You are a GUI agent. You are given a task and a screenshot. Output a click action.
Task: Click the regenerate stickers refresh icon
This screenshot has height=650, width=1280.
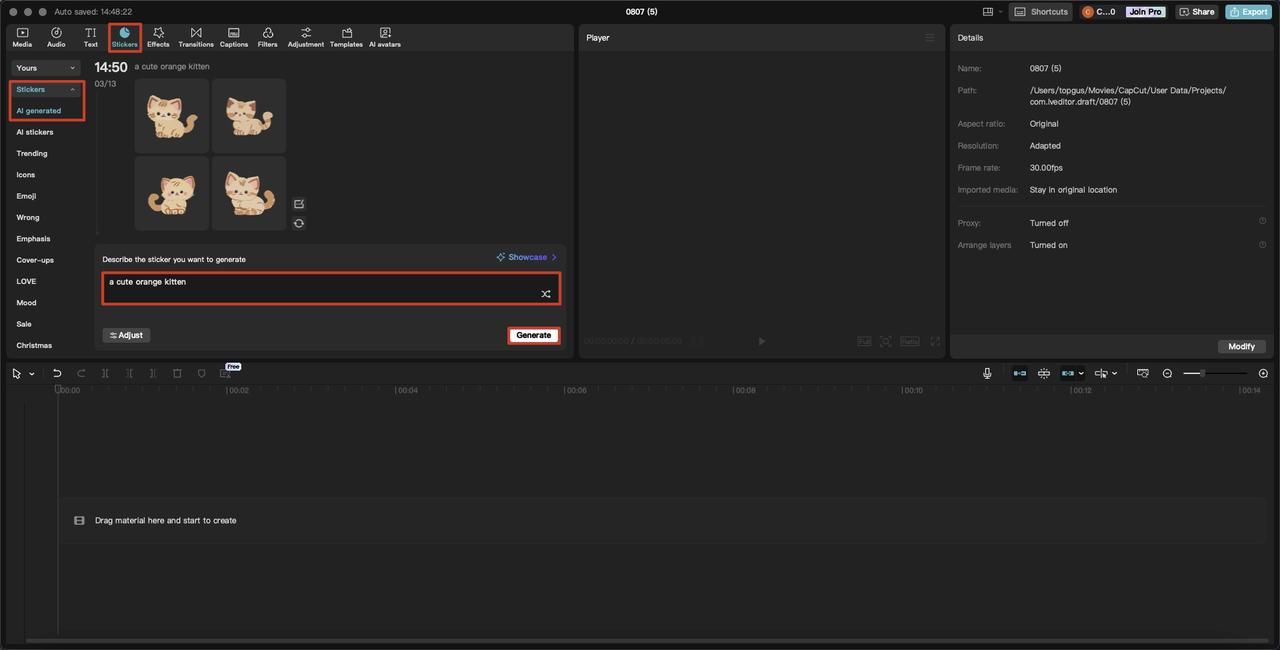(x=299, y=223)
